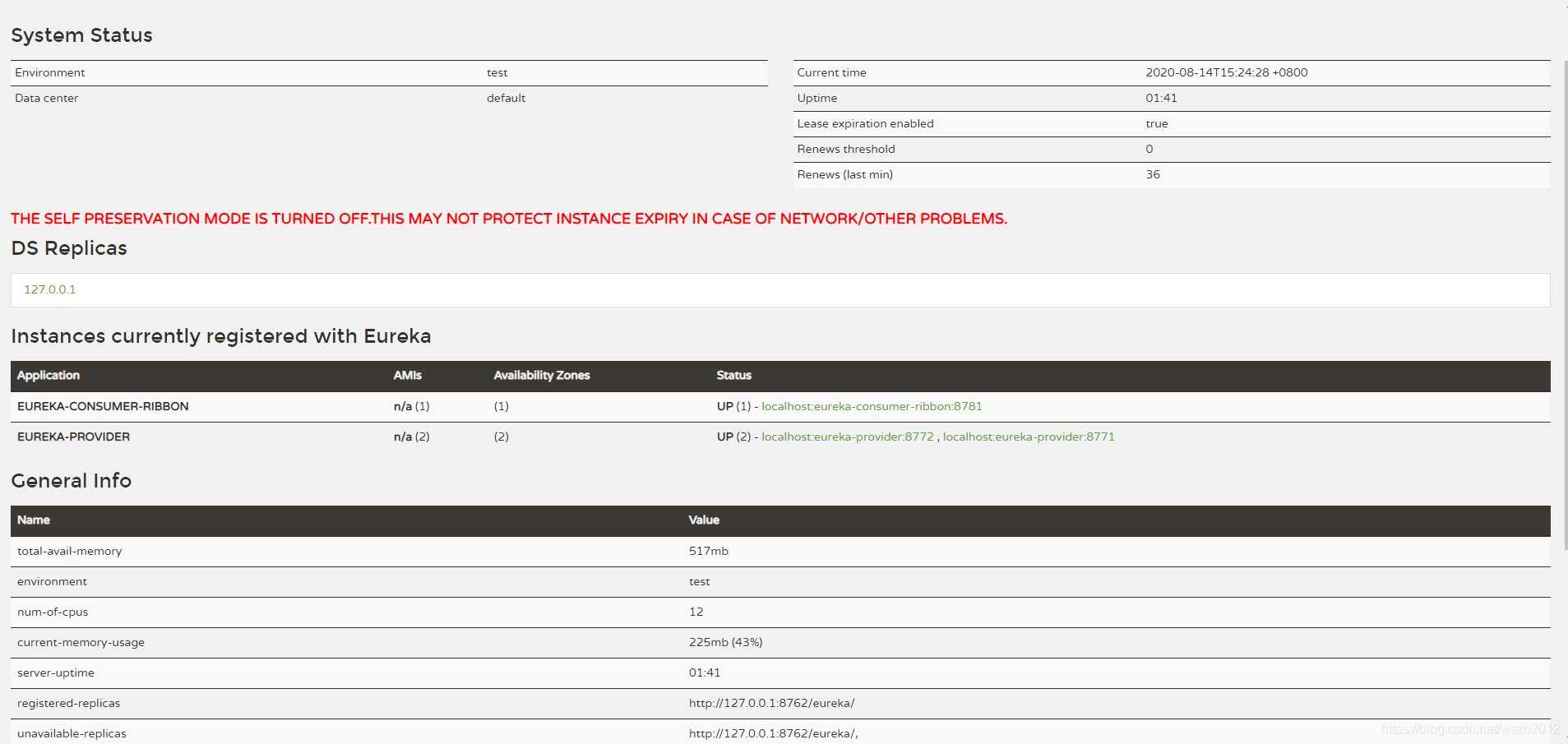Select the num-of-cpus value 12

696,612
